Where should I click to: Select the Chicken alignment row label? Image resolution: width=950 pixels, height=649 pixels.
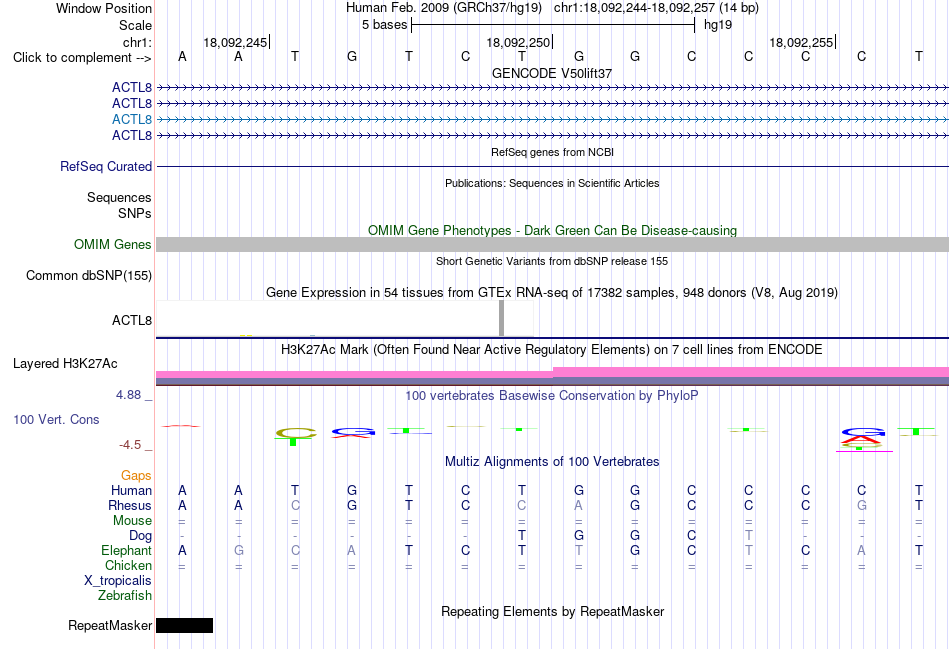pos(128,565)
